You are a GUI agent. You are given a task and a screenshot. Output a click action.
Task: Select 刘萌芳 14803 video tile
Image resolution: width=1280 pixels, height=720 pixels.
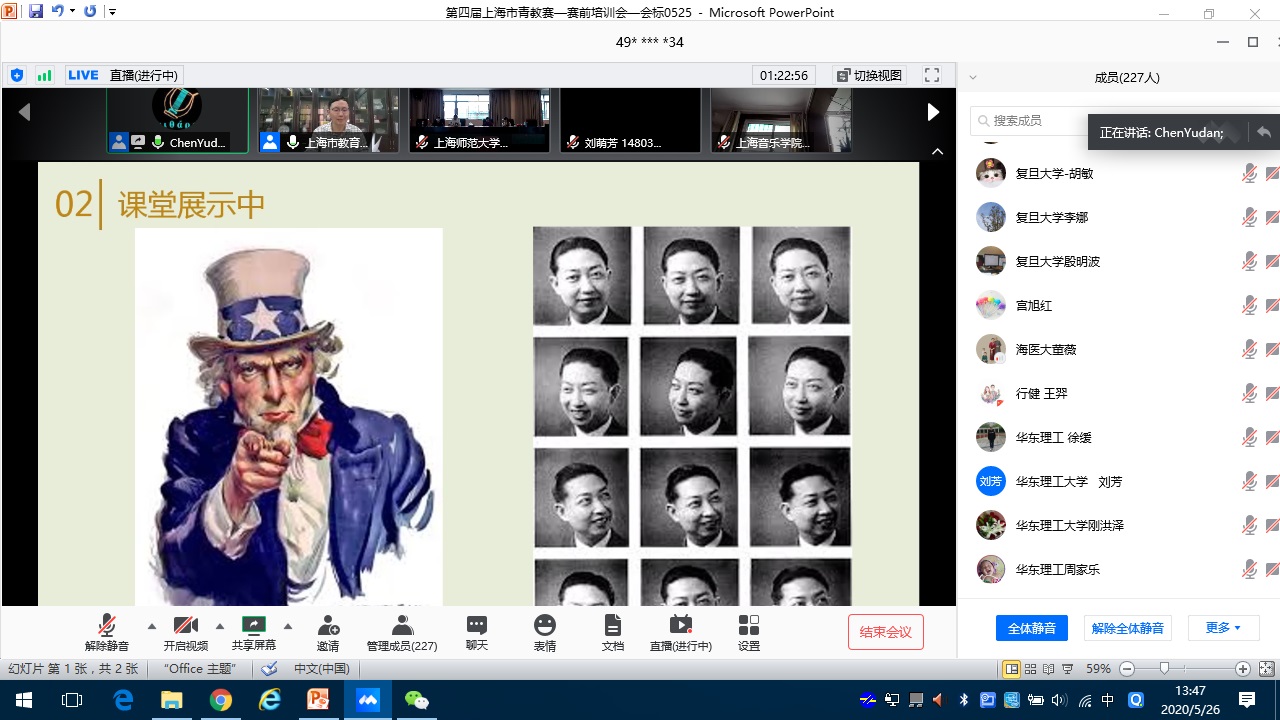click(630, 120)
